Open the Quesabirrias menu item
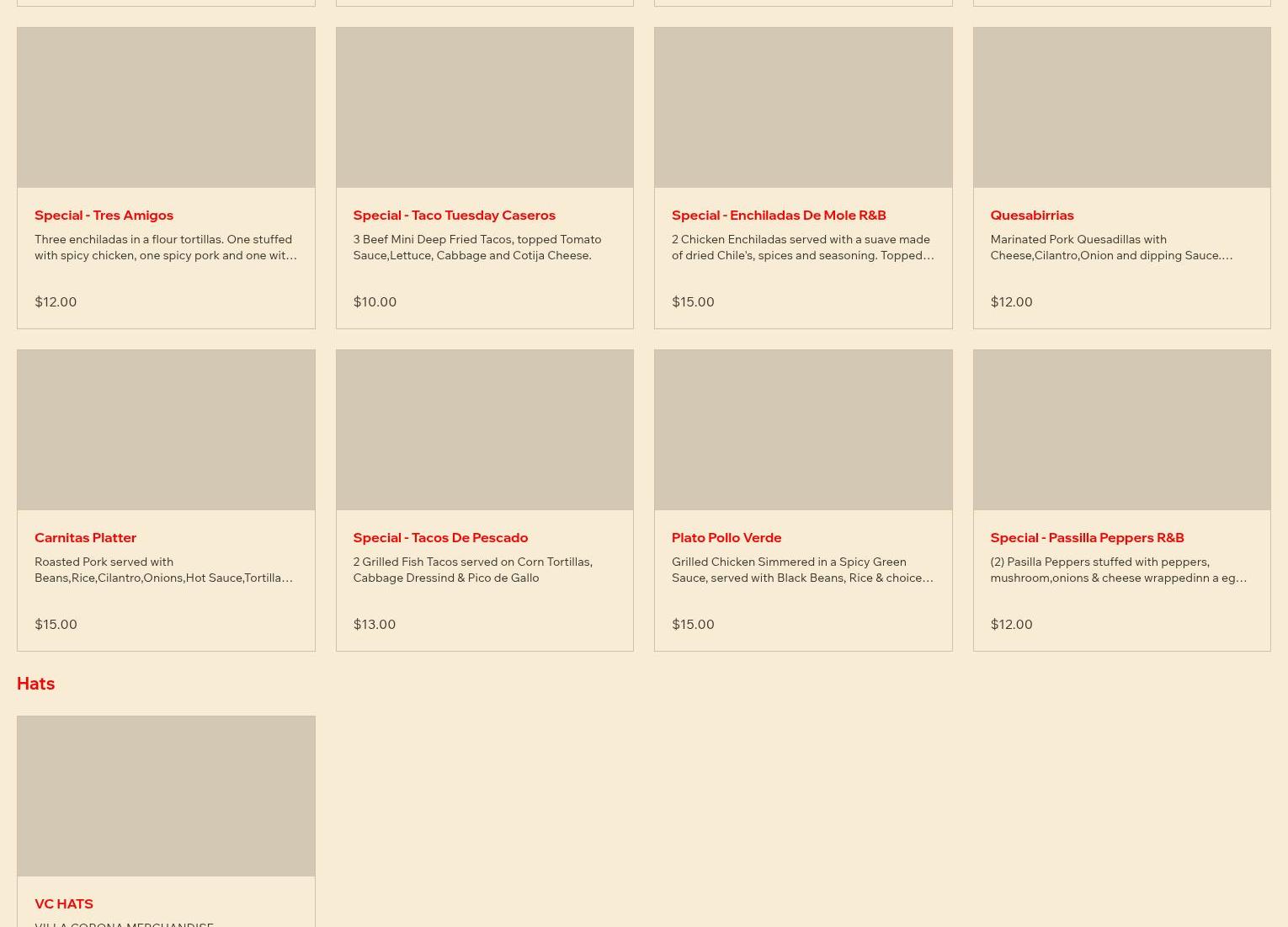This screenshot has width=1288, height=927. pos(1121,178)
